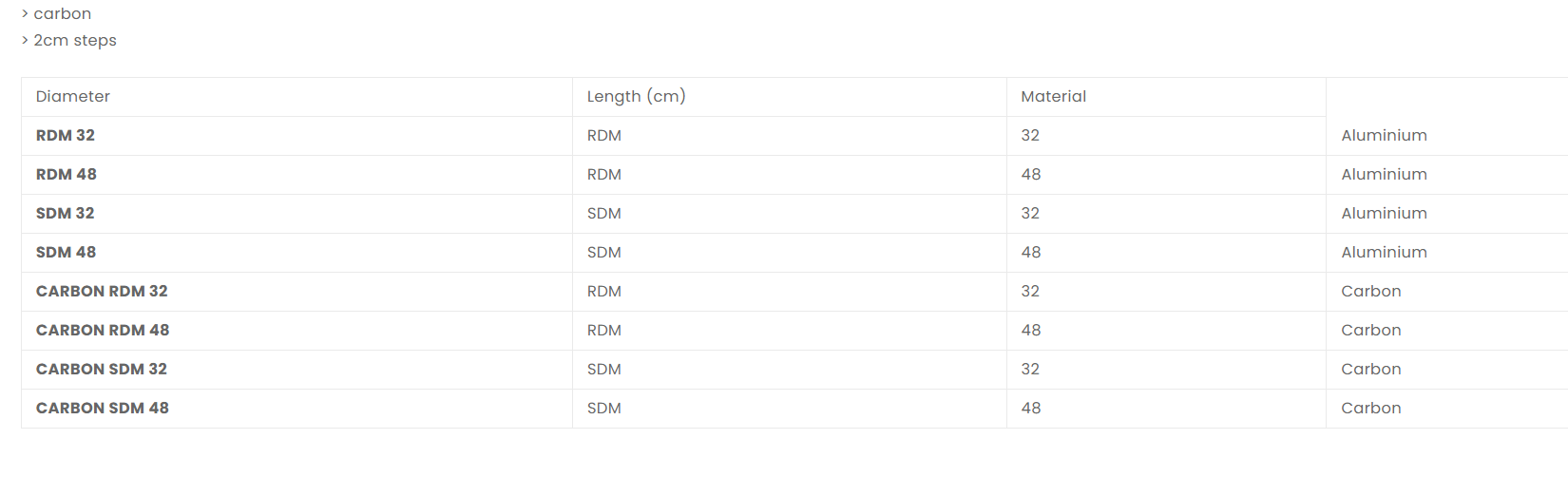Click the "2cm steps" bullet text
Image resolution: width=1568 pixels, height=477 pixels.
tap(75, 41)
